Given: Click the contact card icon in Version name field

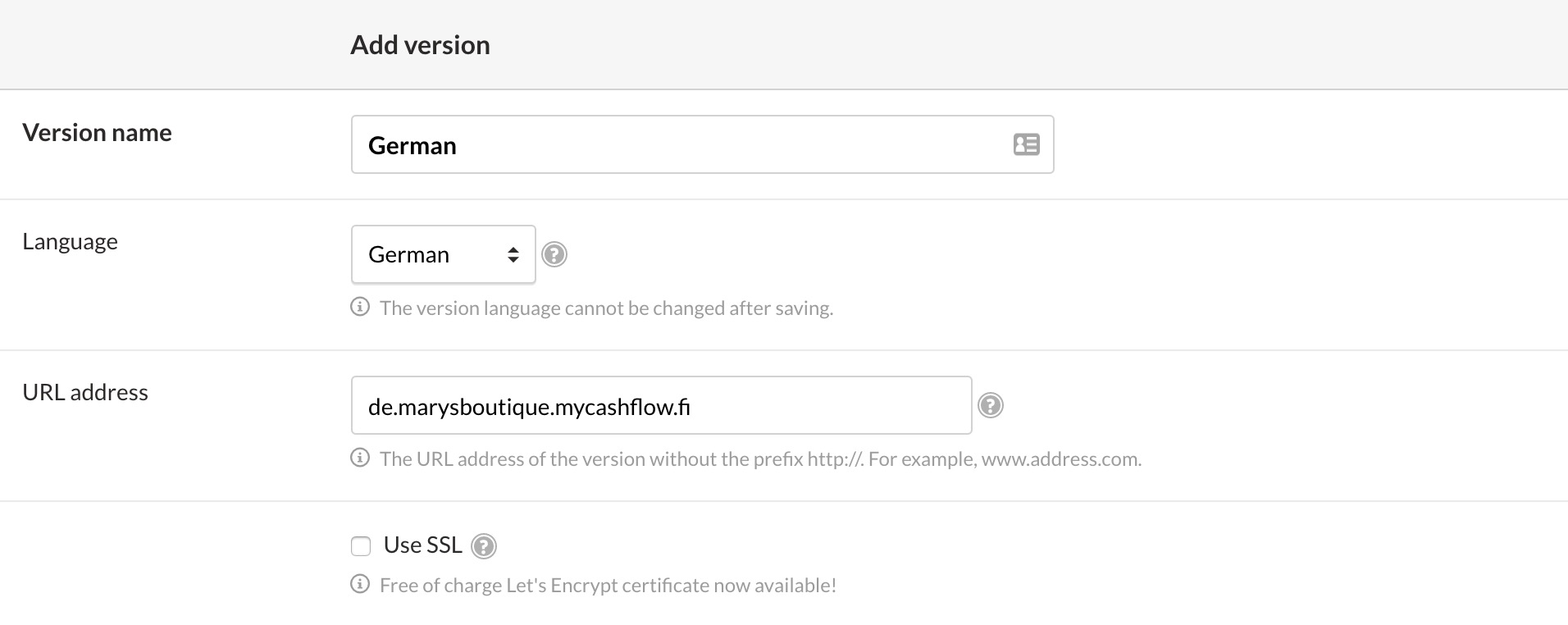Looking at the screenshot, I should coord(1026,144).
